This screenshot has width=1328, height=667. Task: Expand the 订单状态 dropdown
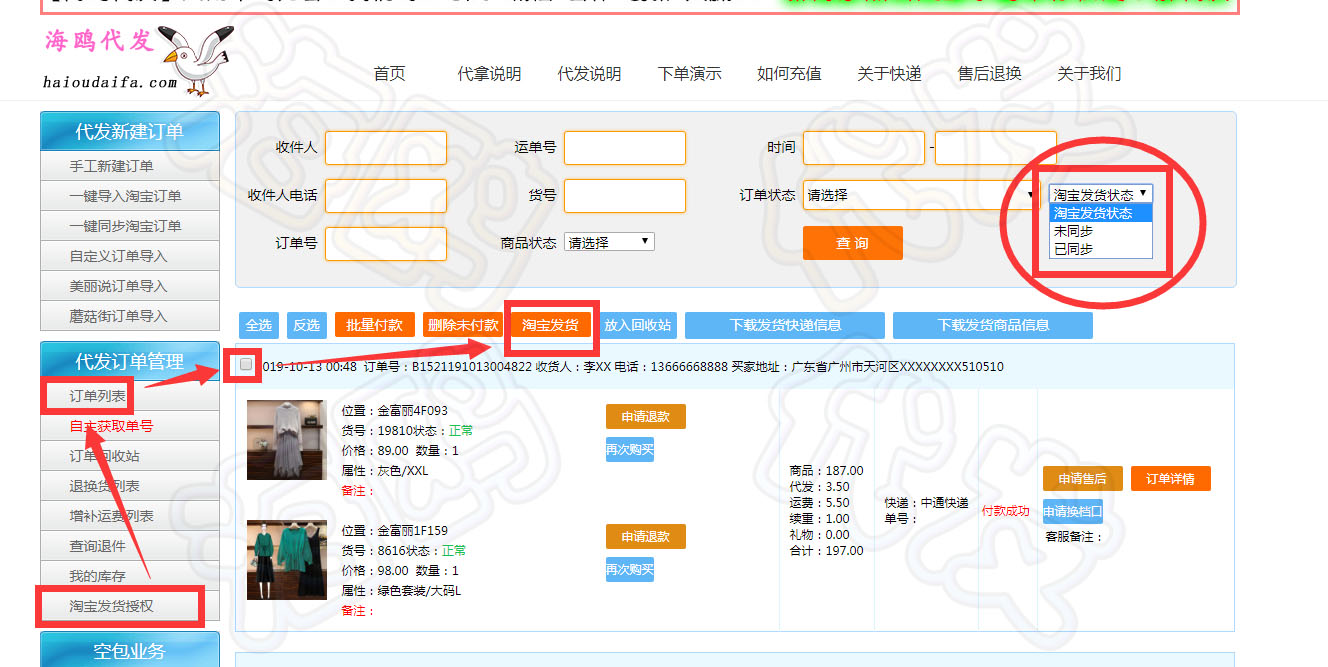(x=920, y=195)
